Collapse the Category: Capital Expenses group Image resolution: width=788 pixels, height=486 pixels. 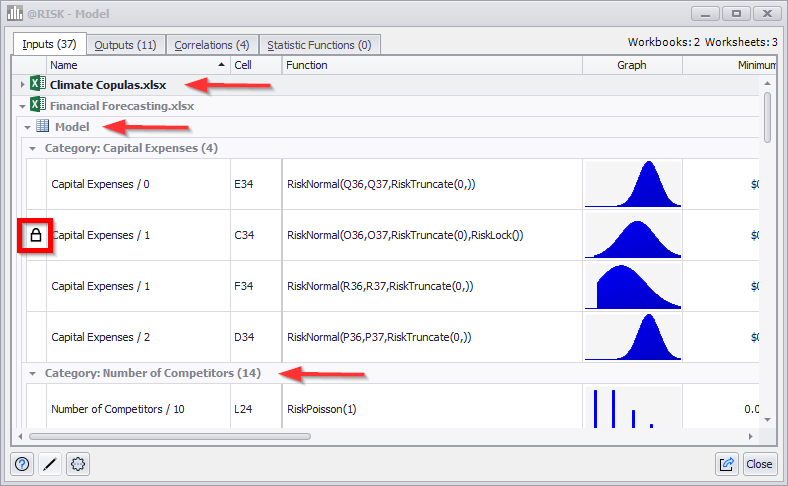pos(33,148)
